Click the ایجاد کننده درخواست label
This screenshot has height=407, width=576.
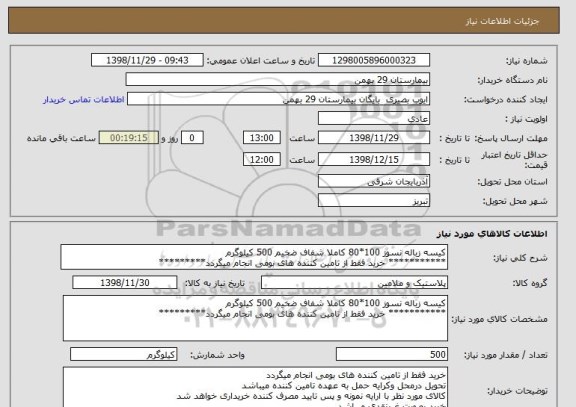click(x=506, y=100)
